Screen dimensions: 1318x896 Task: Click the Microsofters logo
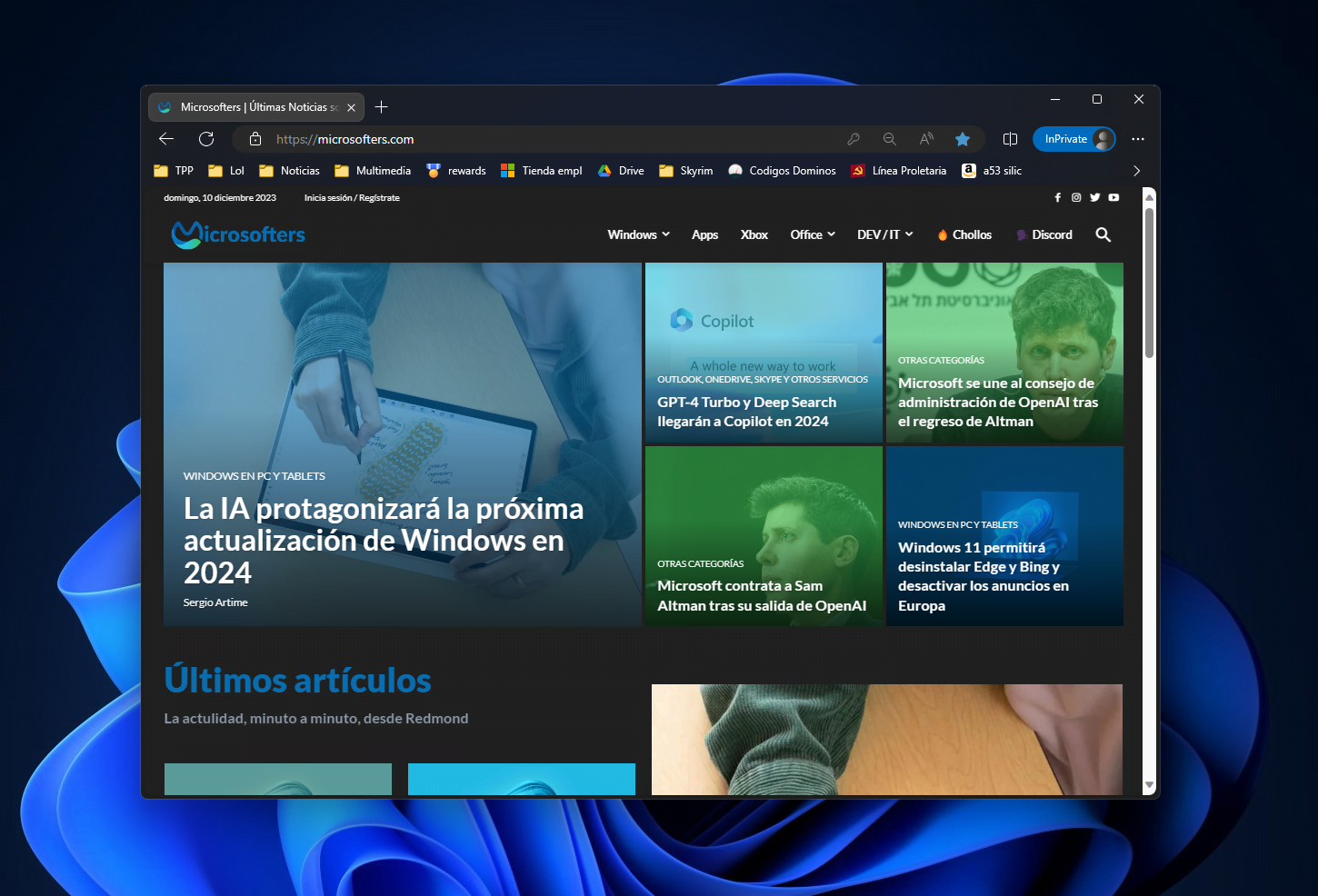point(238,234)
